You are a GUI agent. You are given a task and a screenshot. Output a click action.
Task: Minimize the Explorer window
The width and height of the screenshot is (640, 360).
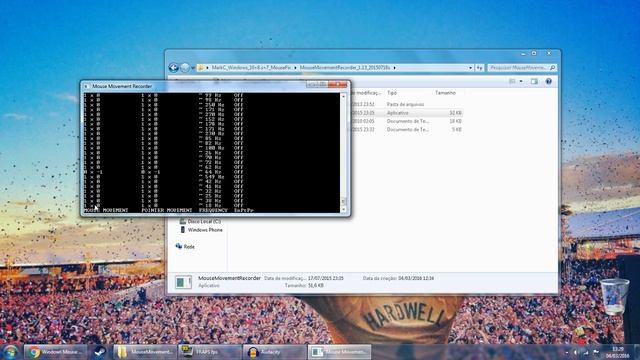523,53
